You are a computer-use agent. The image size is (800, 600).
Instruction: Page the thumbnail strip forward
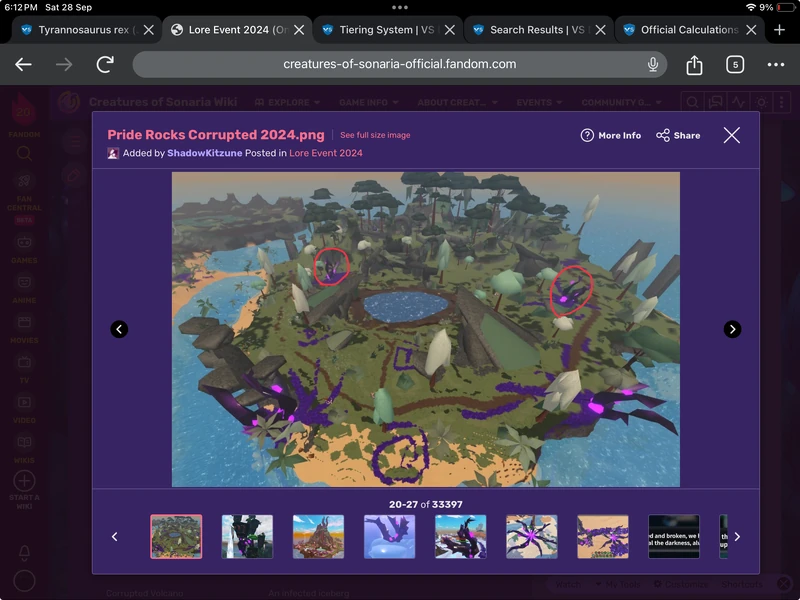pyautogui.click(x=737, y=537)
